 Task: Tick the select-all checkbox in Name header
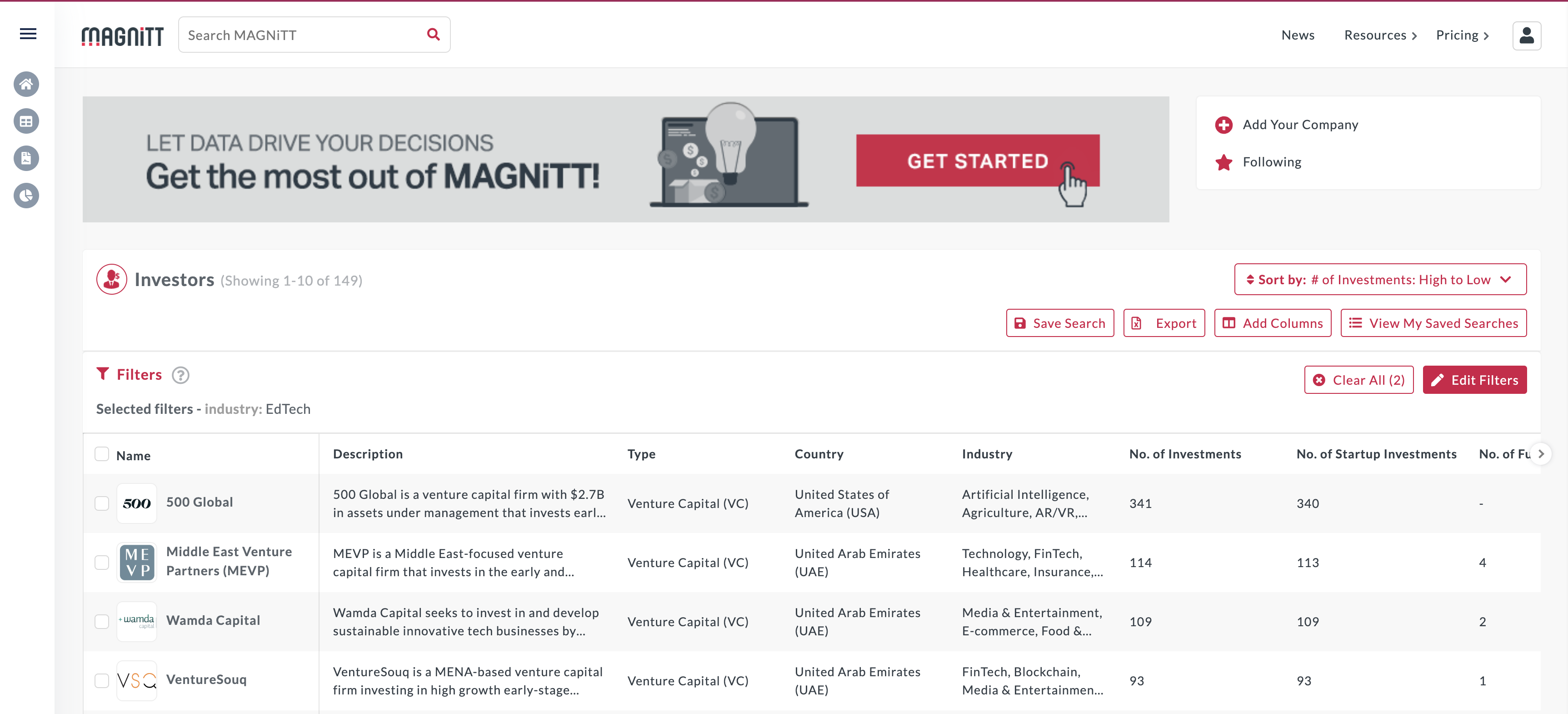click(x=102, y=454)
